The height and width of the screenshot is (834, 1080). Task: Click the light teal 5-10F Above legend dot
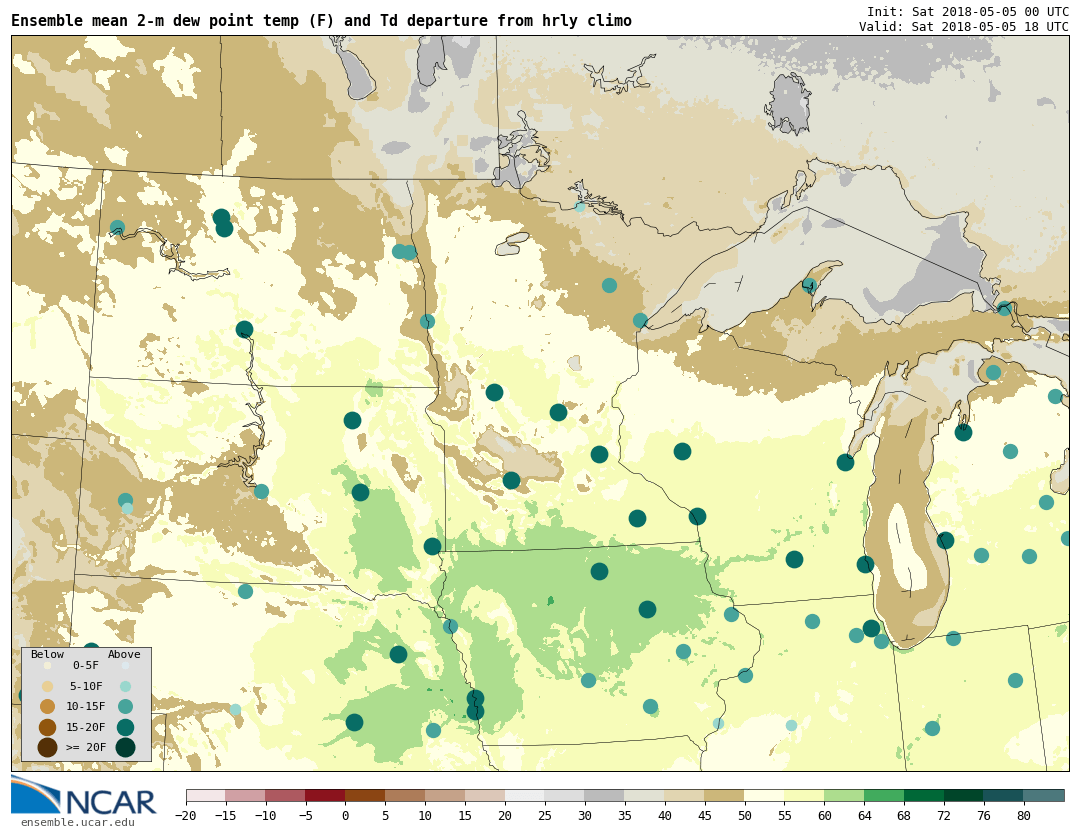tap(125, 686)
